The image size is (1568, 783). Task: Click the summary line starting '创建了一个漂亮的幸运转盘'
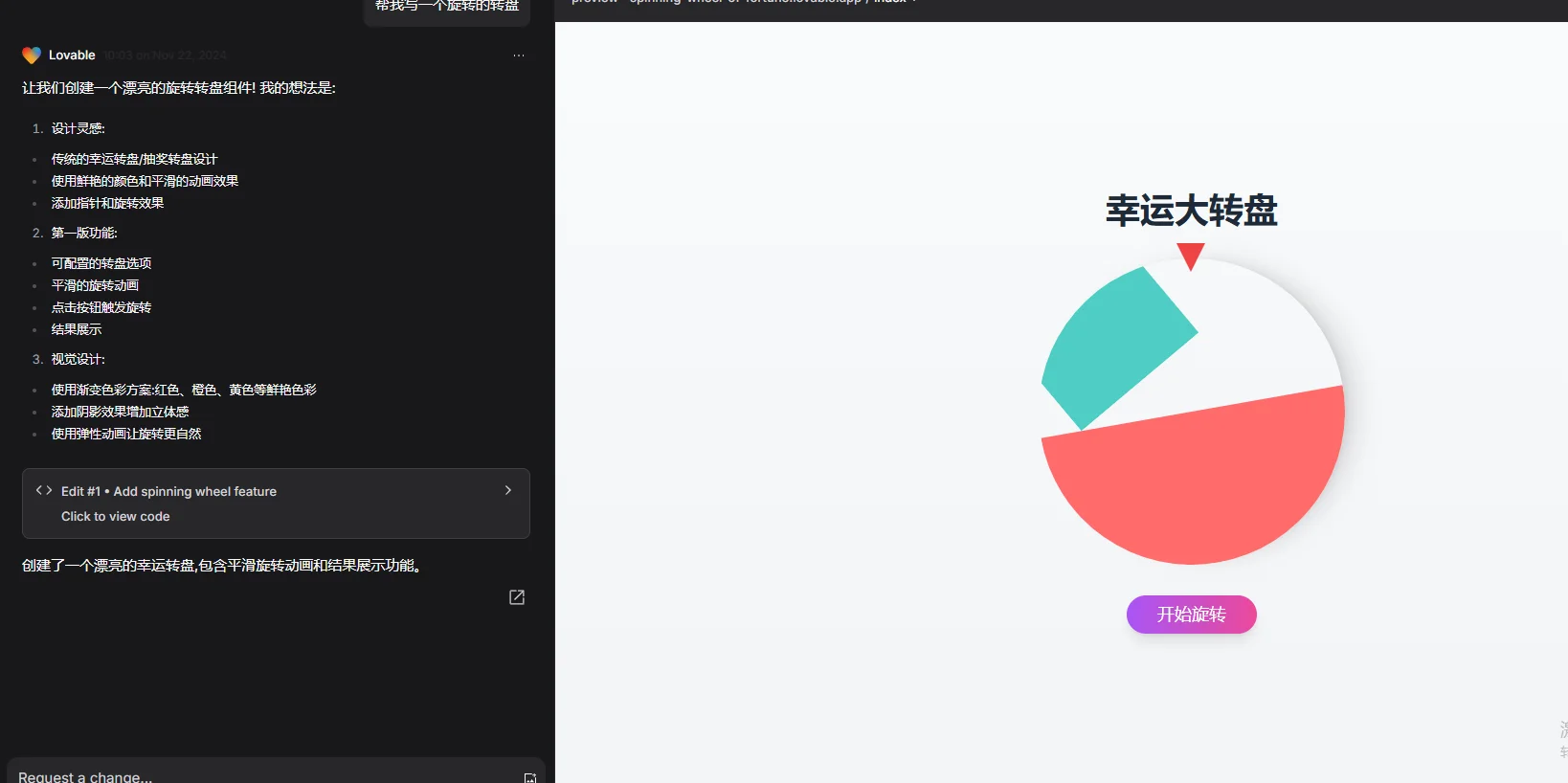(223, 566)
